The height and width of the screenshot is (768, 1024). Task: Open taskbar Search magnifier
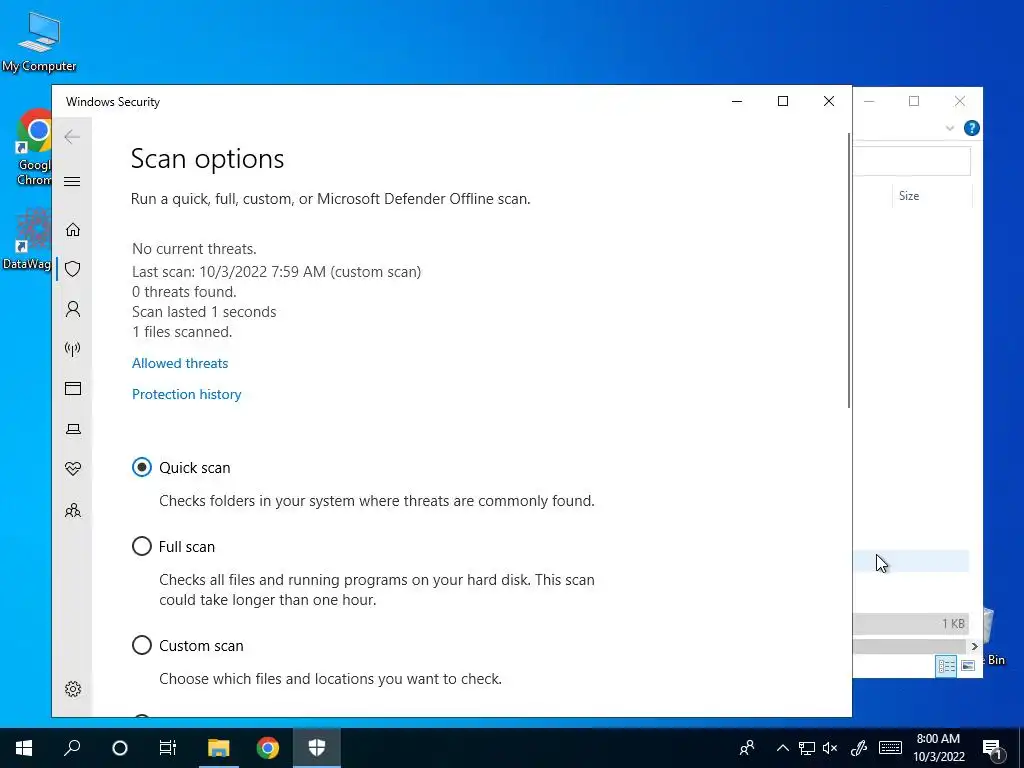pyautogui.click(x=72, y=748)
